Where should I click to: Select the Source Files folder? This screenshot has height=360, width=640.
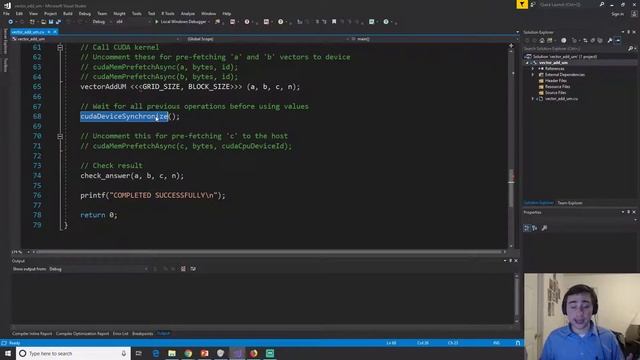tap(555, 93)
